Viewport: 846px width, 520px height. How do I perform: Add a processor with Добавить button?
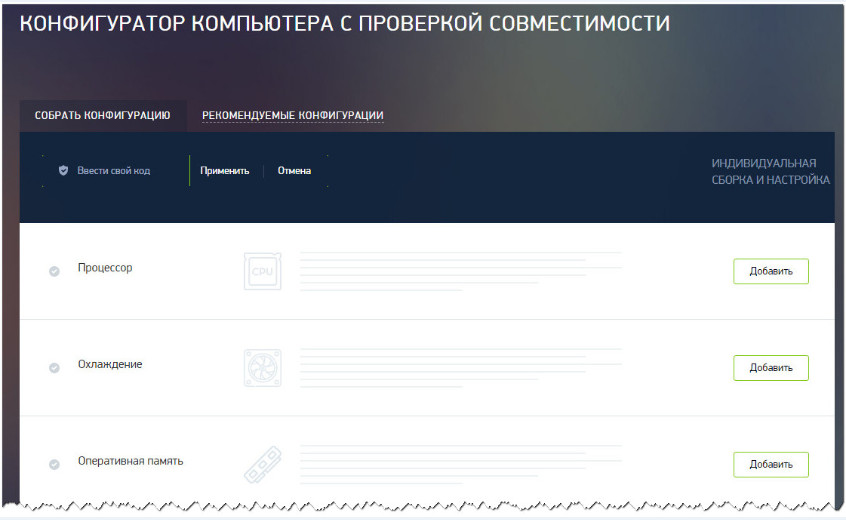pos(770,271)
